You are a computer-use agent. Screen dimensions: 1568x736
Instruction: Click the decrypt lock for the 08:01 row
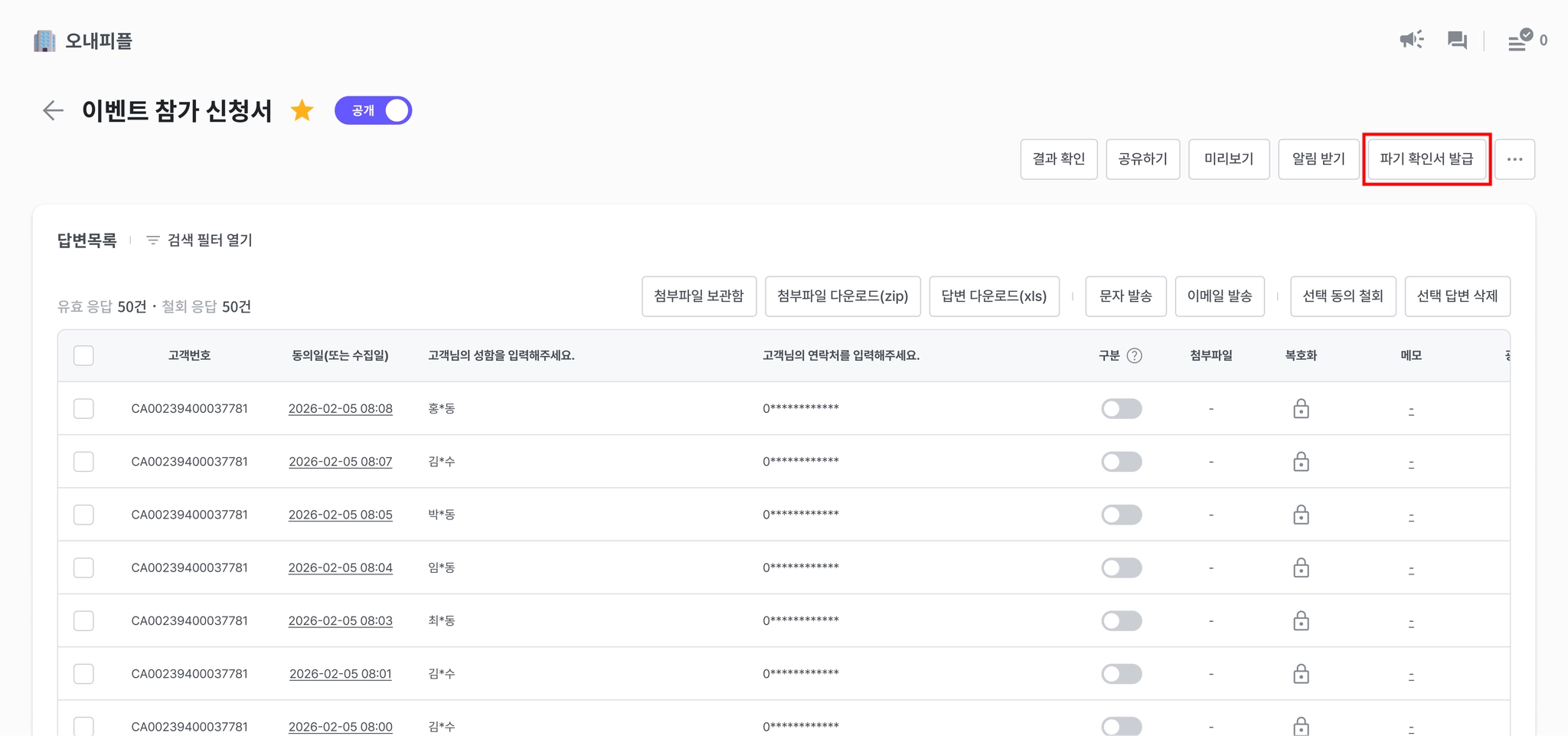[x=1301, y=674]
